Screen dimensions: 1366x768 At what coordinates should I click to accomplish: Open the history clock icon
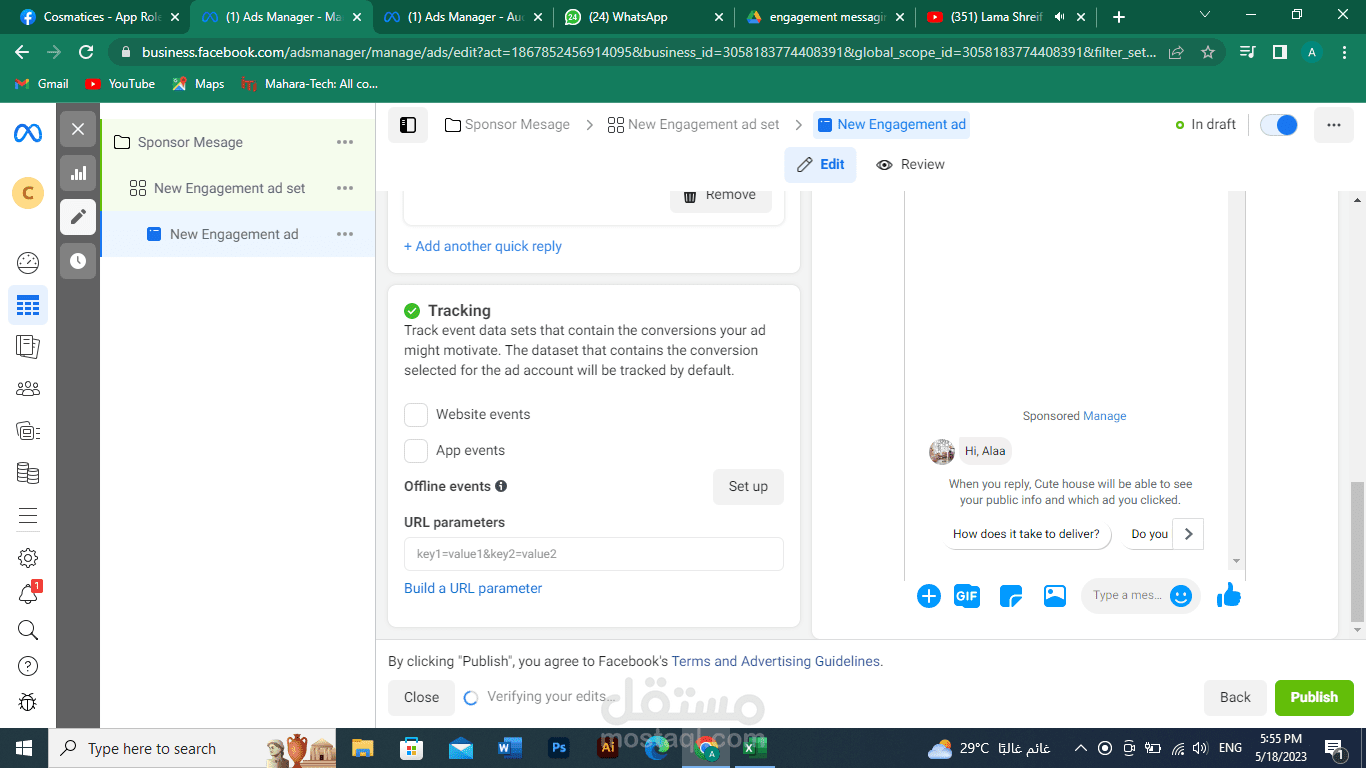78,261
